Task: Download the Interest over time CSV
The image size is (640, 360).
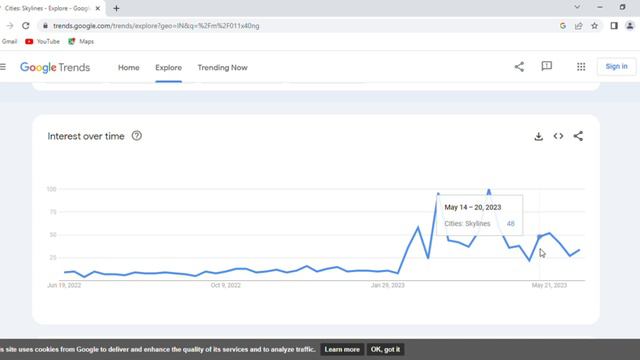Action: point(538,136)
